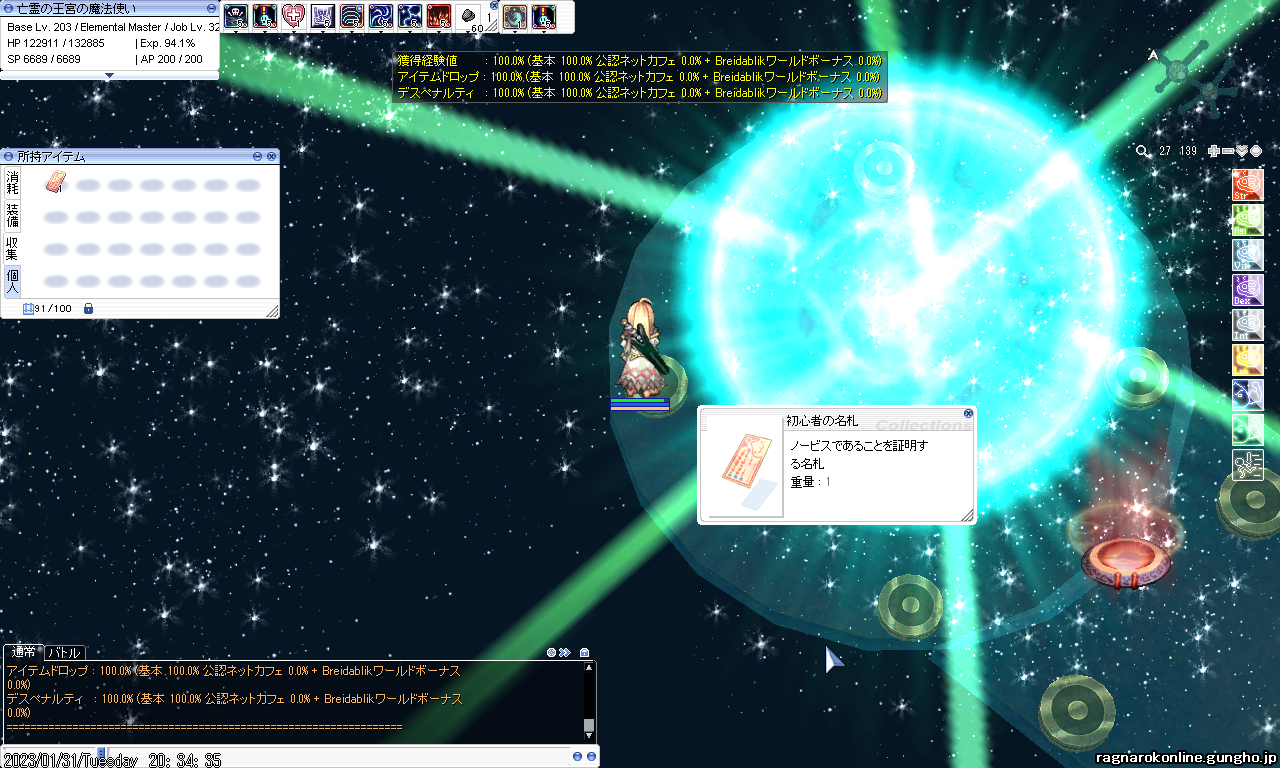This screenshot has height=768, width=1280.
Task: Switch to the 消耗 consumables tab
Action: (12, 183)
